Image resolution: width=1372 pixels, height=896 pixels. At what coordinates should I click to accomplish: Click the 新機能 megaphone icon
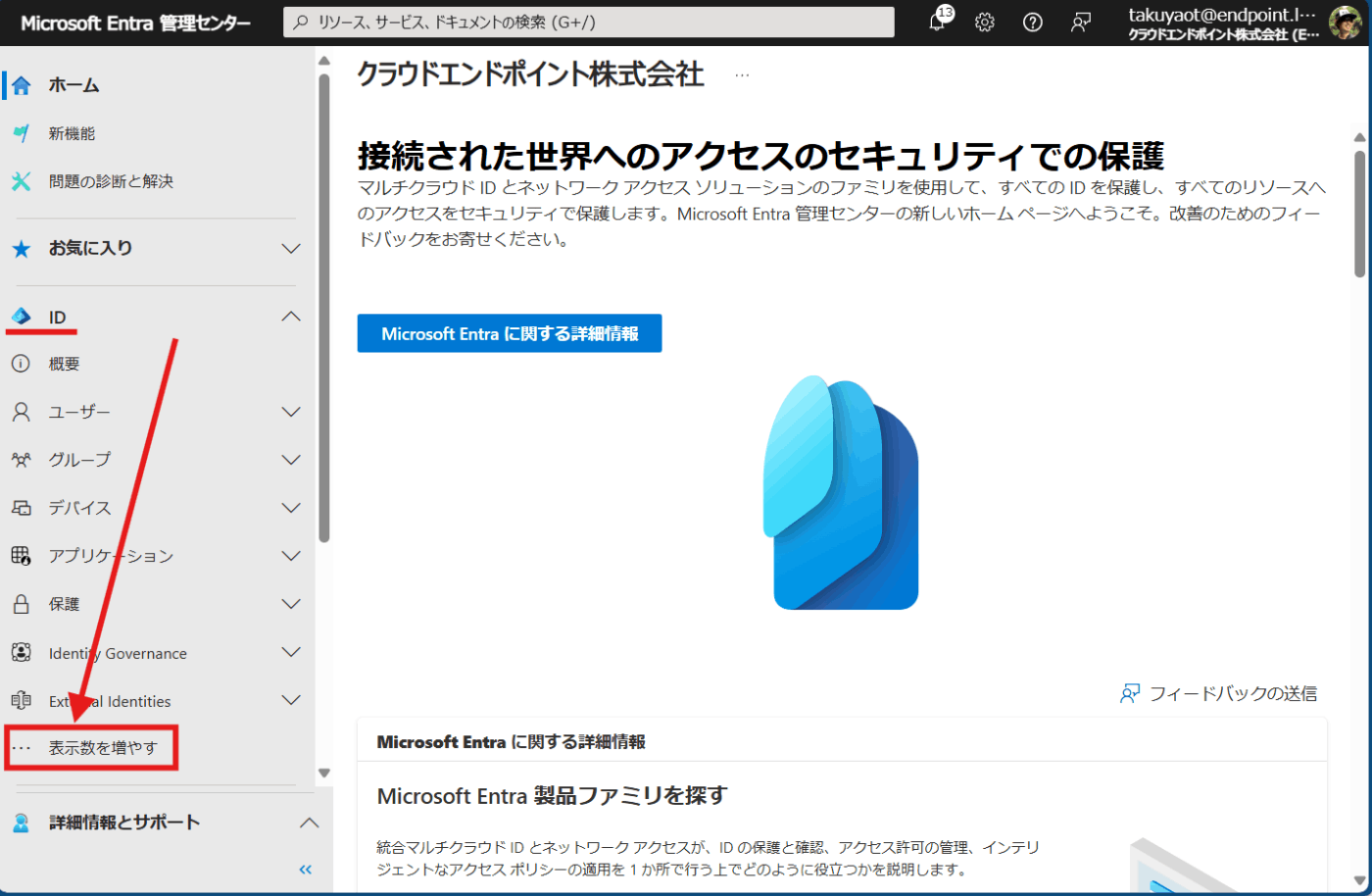pos(22,133)
